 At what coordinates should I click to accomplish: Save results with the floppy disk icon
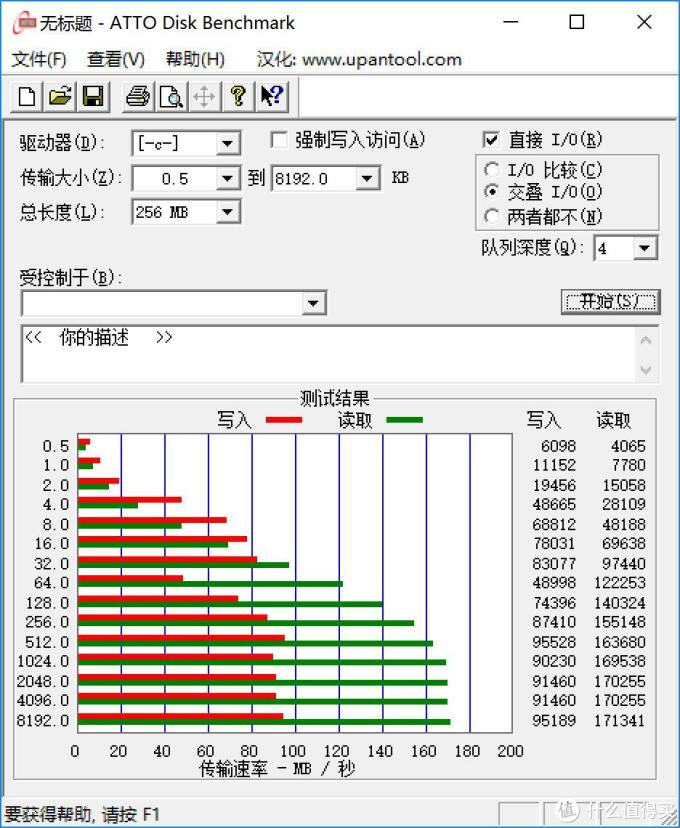pos(93,97)
